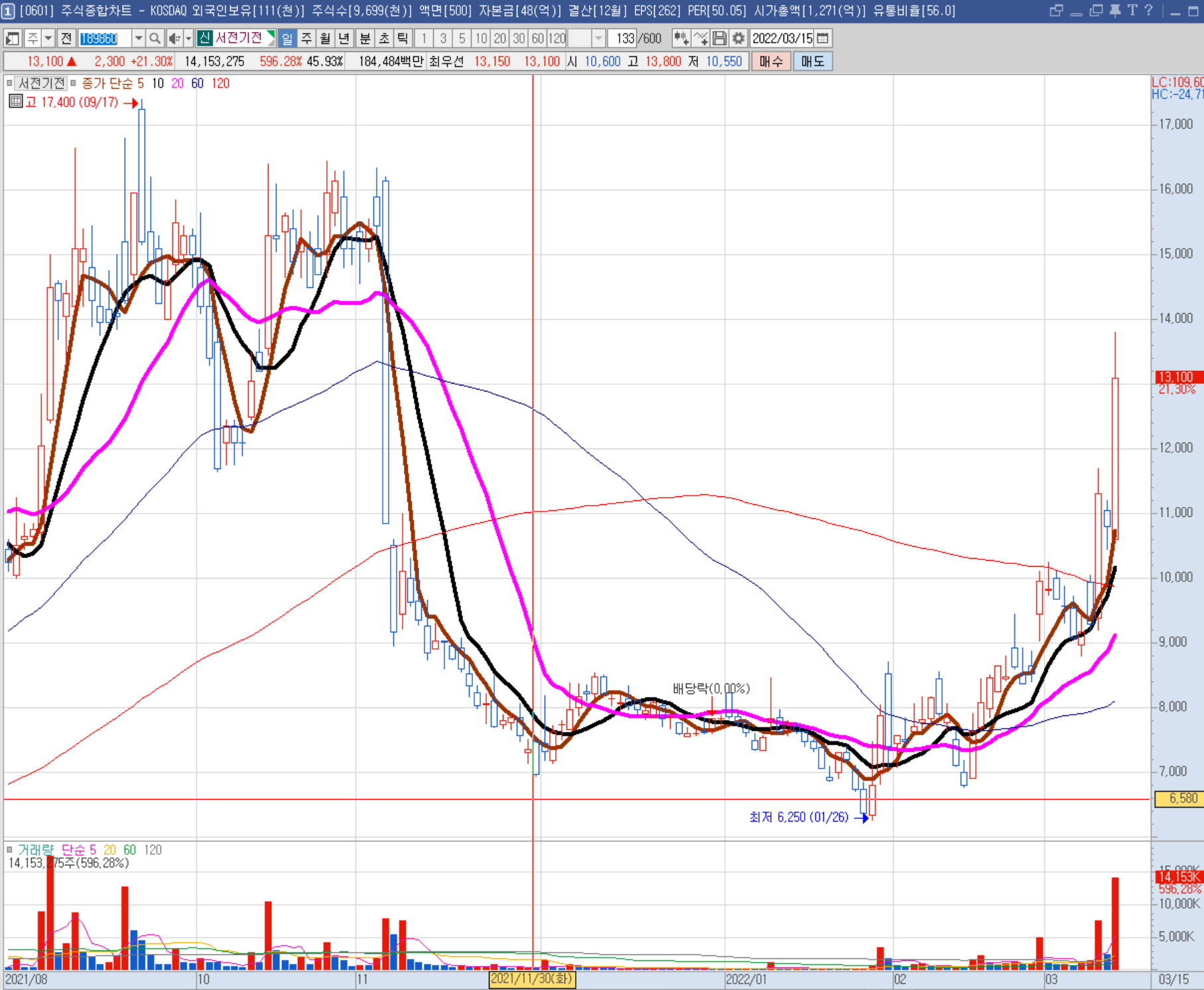Select the 10 interval button
Screen dimensions: 1204x990
(481, 38)
